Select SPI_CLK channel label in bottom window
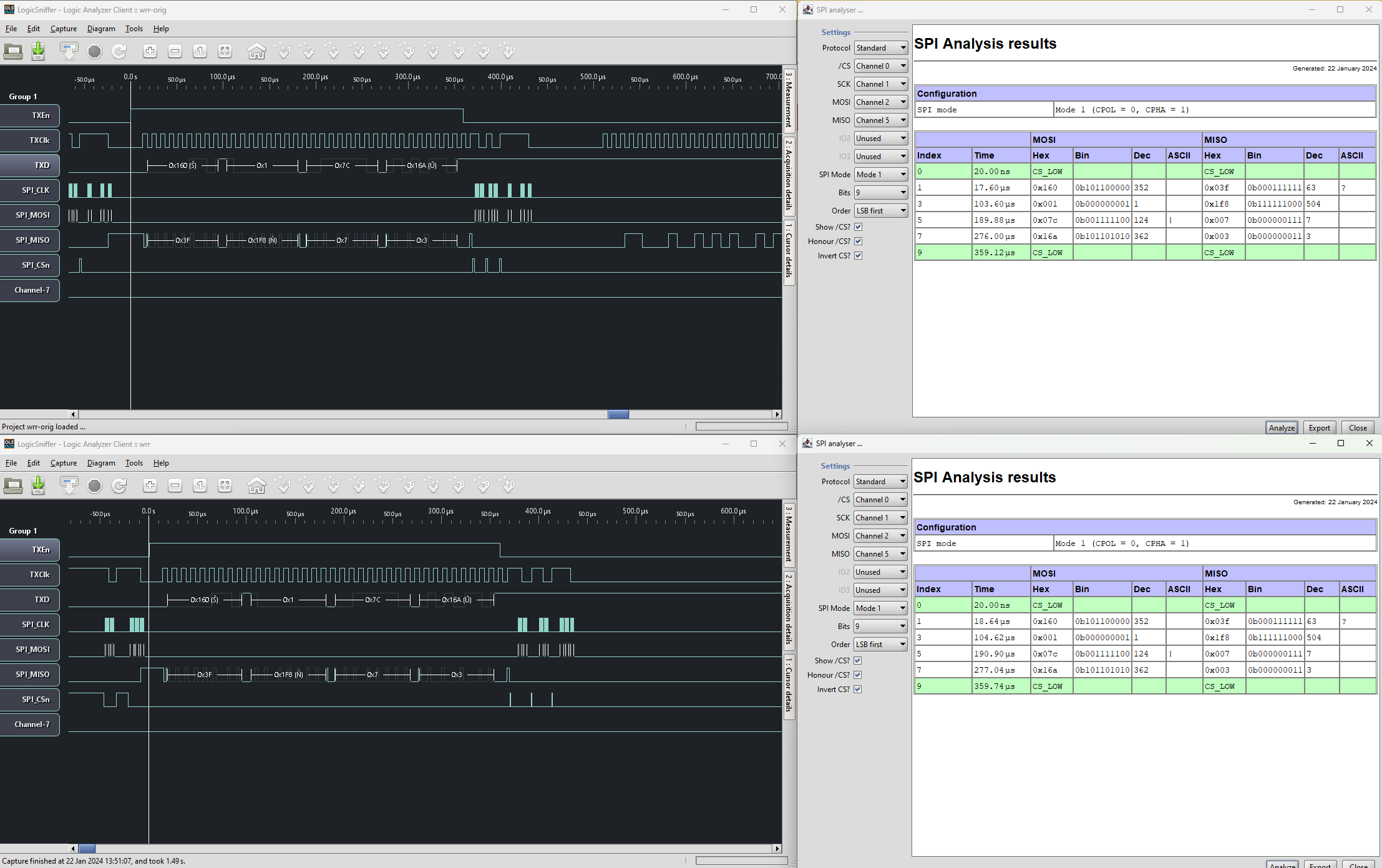Screen dimensions: 1382x868 30,625
